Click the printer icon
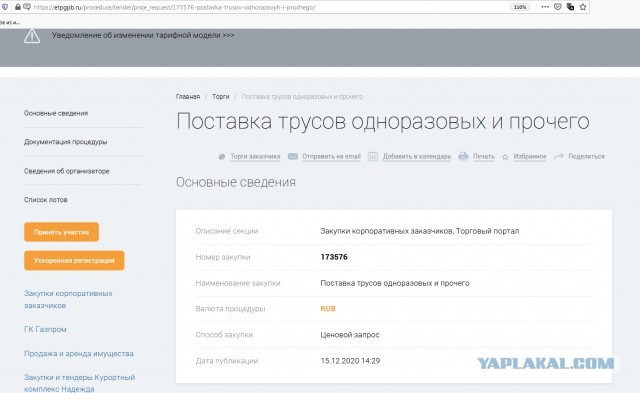 (x=463, y=156)
